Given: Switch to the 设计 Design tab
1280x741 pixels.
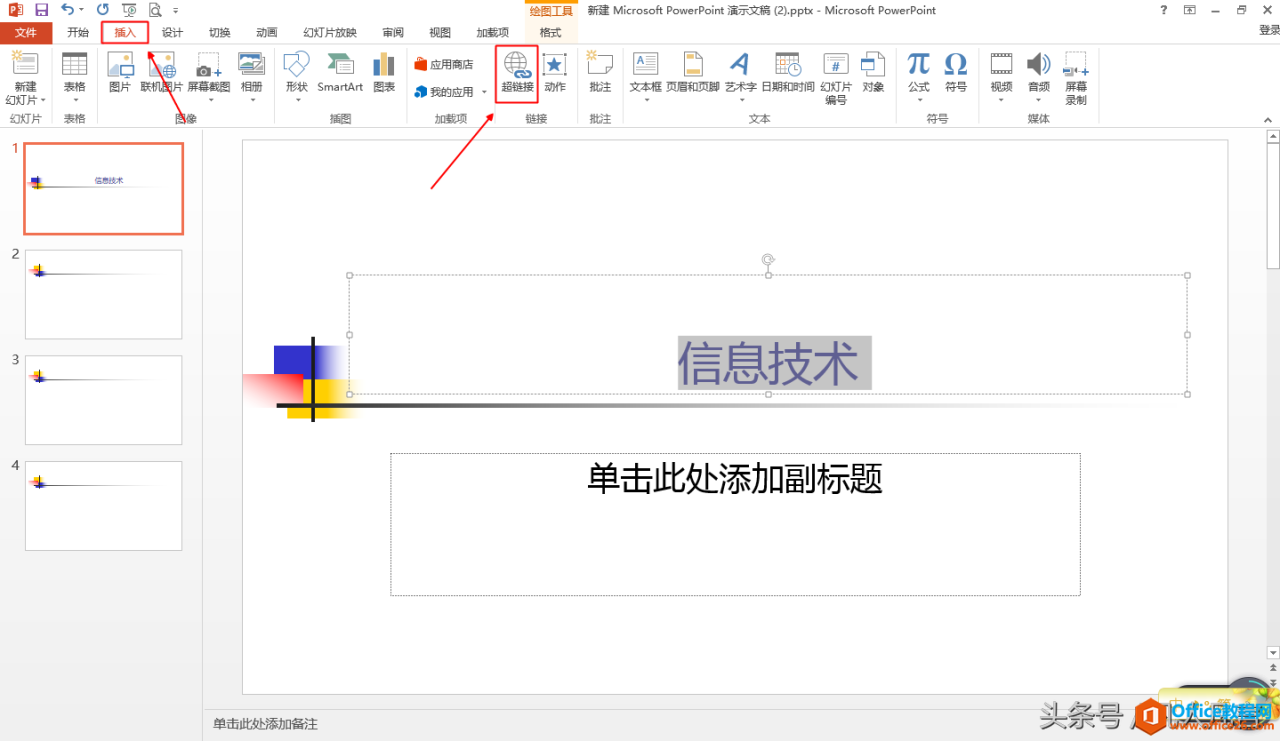Looking at the screenshot, I should click(x=172, y=33).
